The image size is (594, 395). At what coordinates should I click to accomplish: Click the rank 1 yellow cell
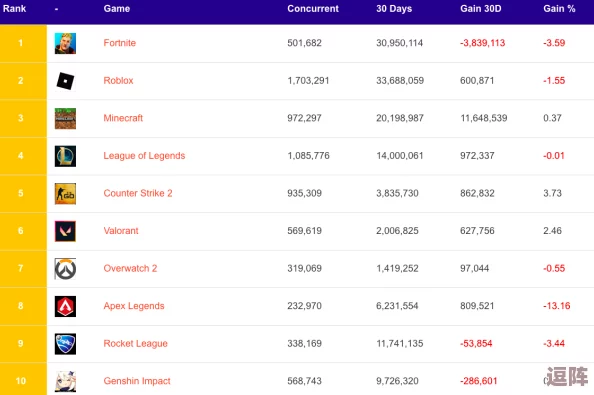pyautogui.click(x=23, y=43)
